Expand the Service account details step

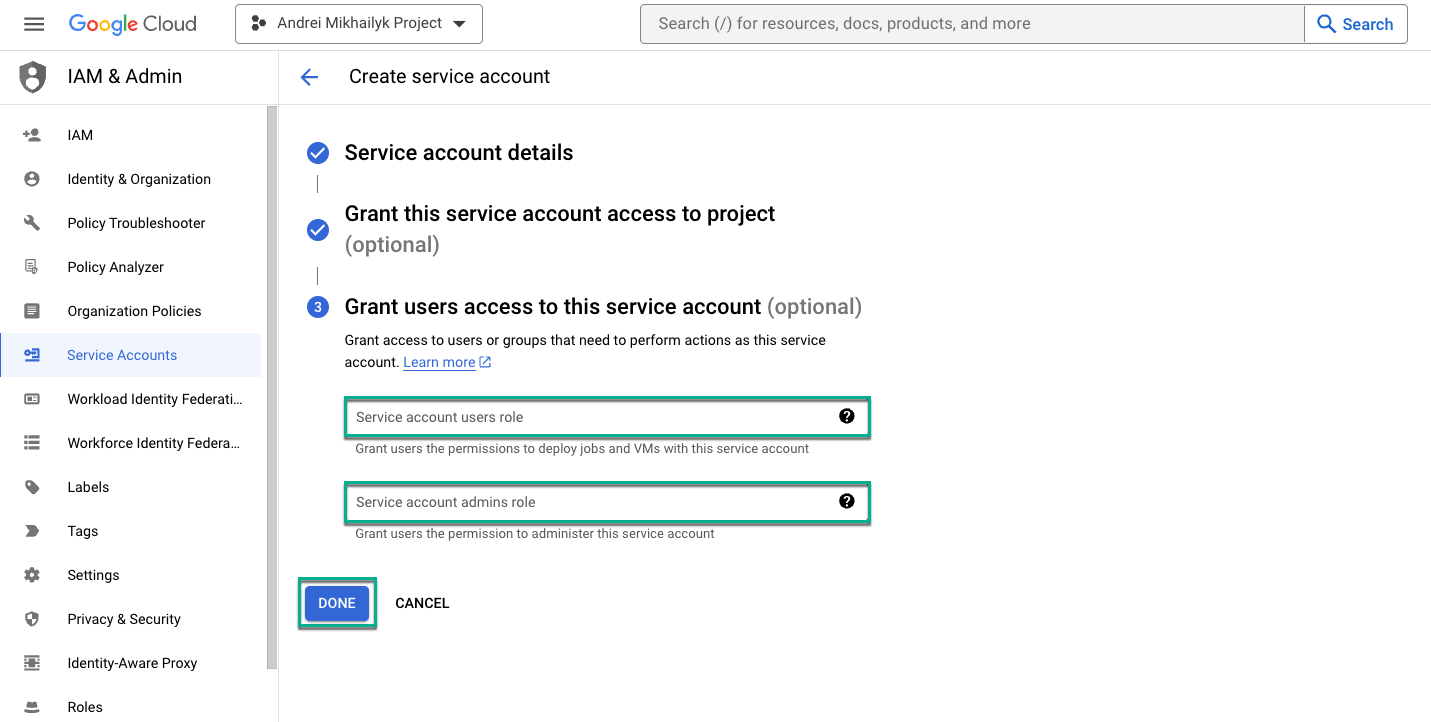tap(458, 153)
